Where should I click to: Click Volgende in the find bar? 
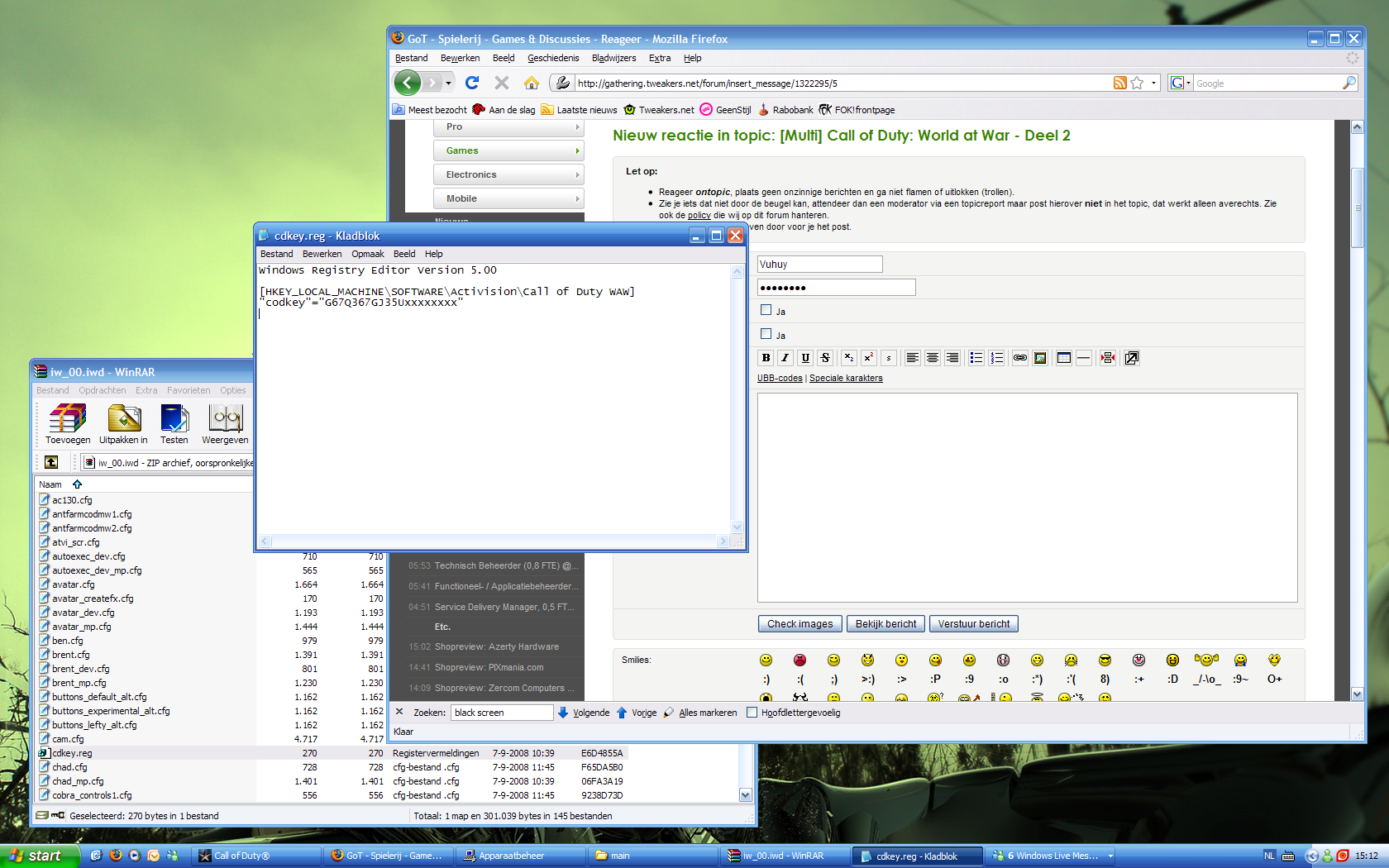click(x=584, y=713)
